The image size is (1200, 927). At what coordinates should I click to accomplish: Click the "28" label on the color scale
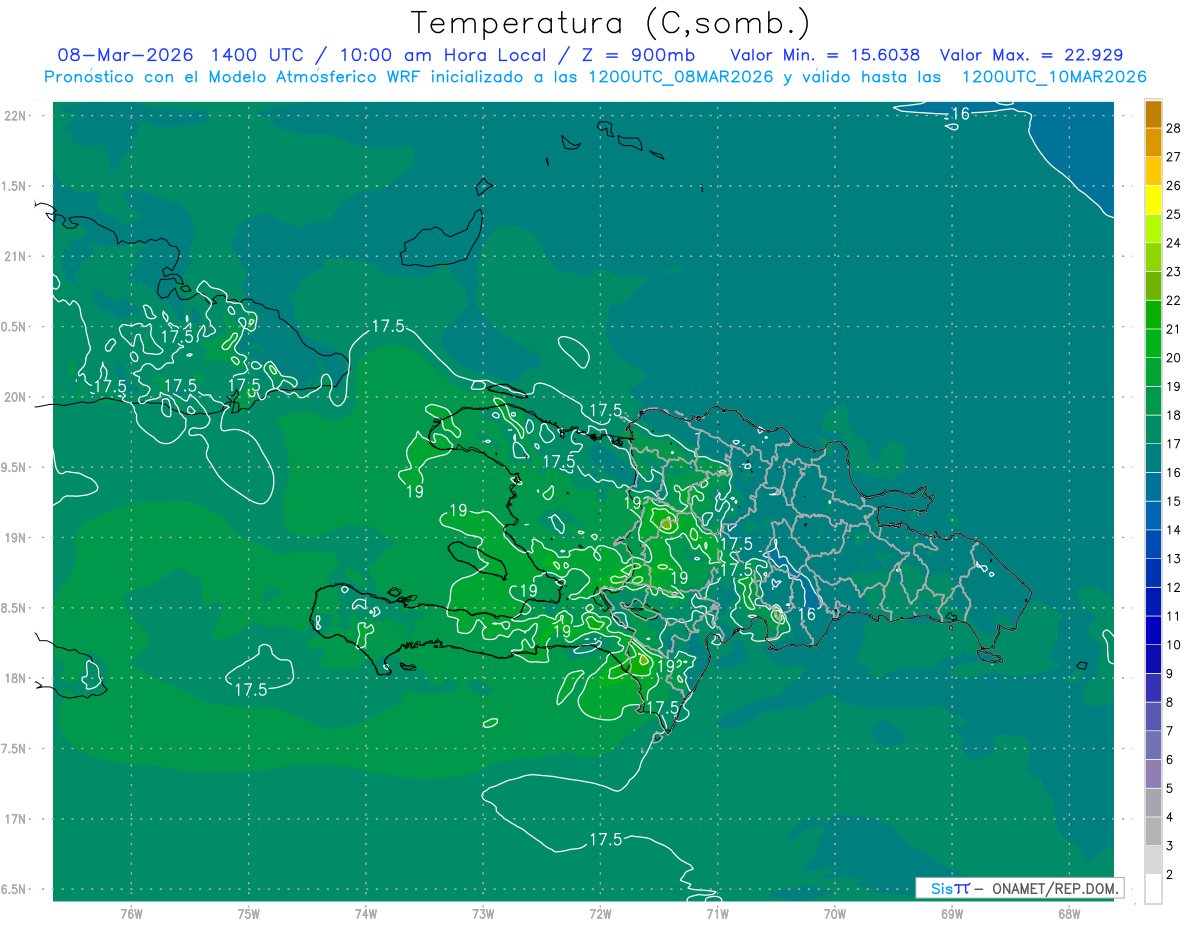pyautogui.click(x=1174, y=128)
